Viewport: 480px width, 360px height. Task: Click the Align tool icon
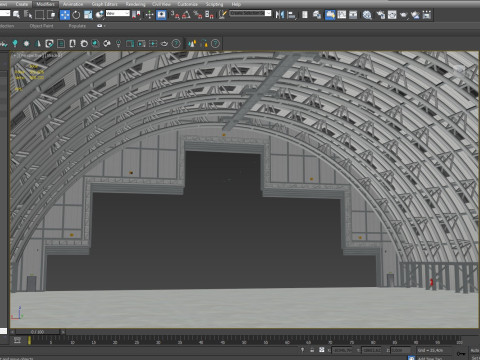tap(292, 14)
